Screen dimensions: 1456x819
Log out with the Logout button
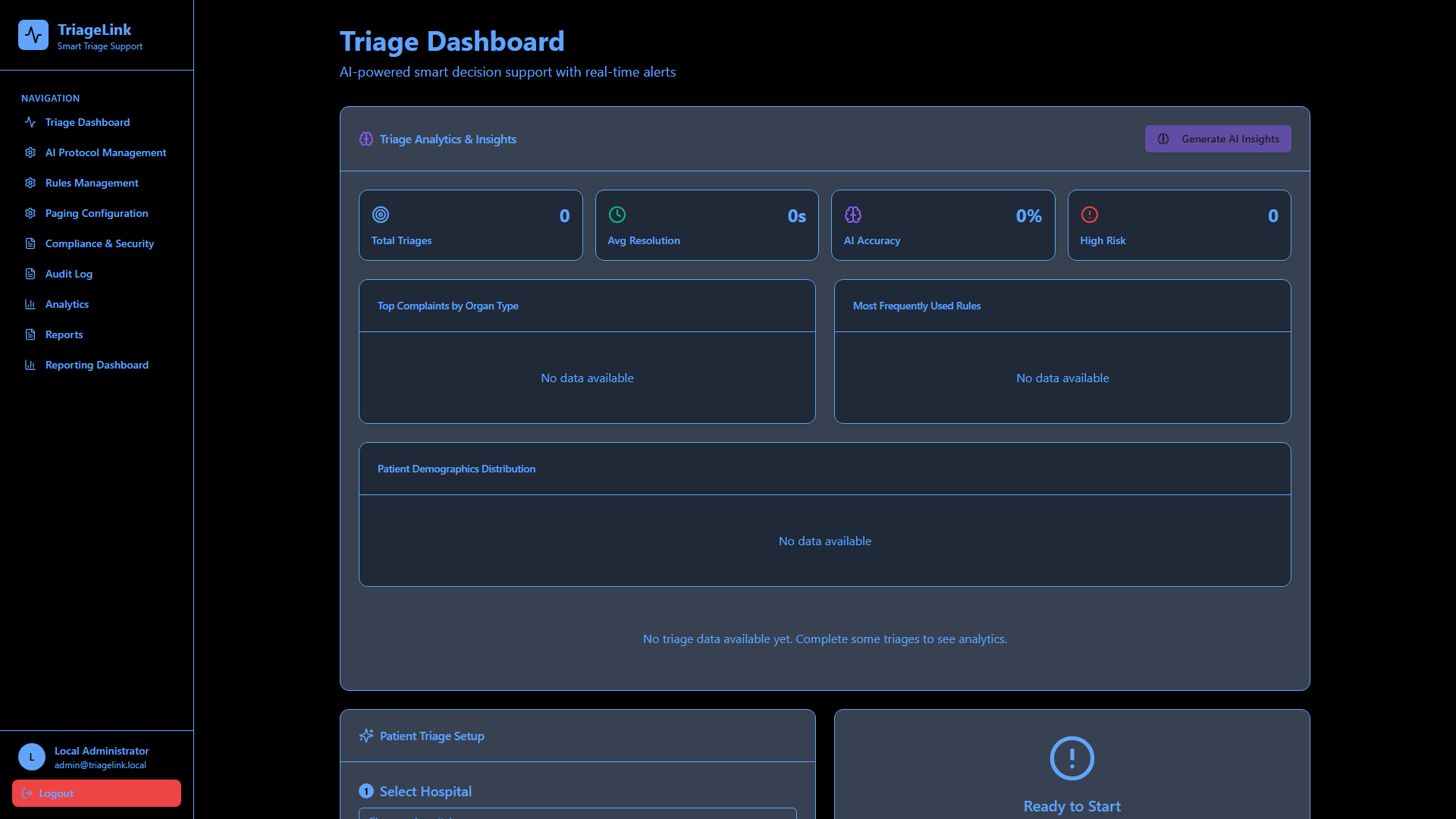(x=96, y=793)
